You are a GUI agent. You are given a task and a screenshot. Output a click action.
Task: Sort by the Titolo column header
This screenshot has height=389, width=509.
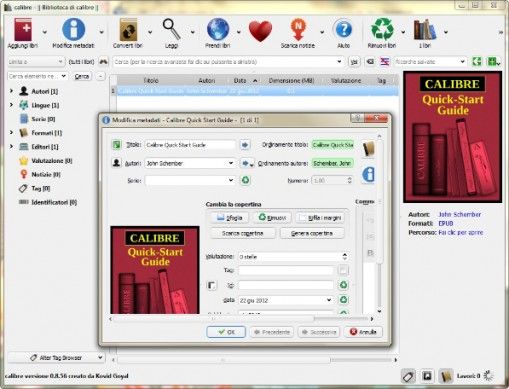(x=151, y=80)
